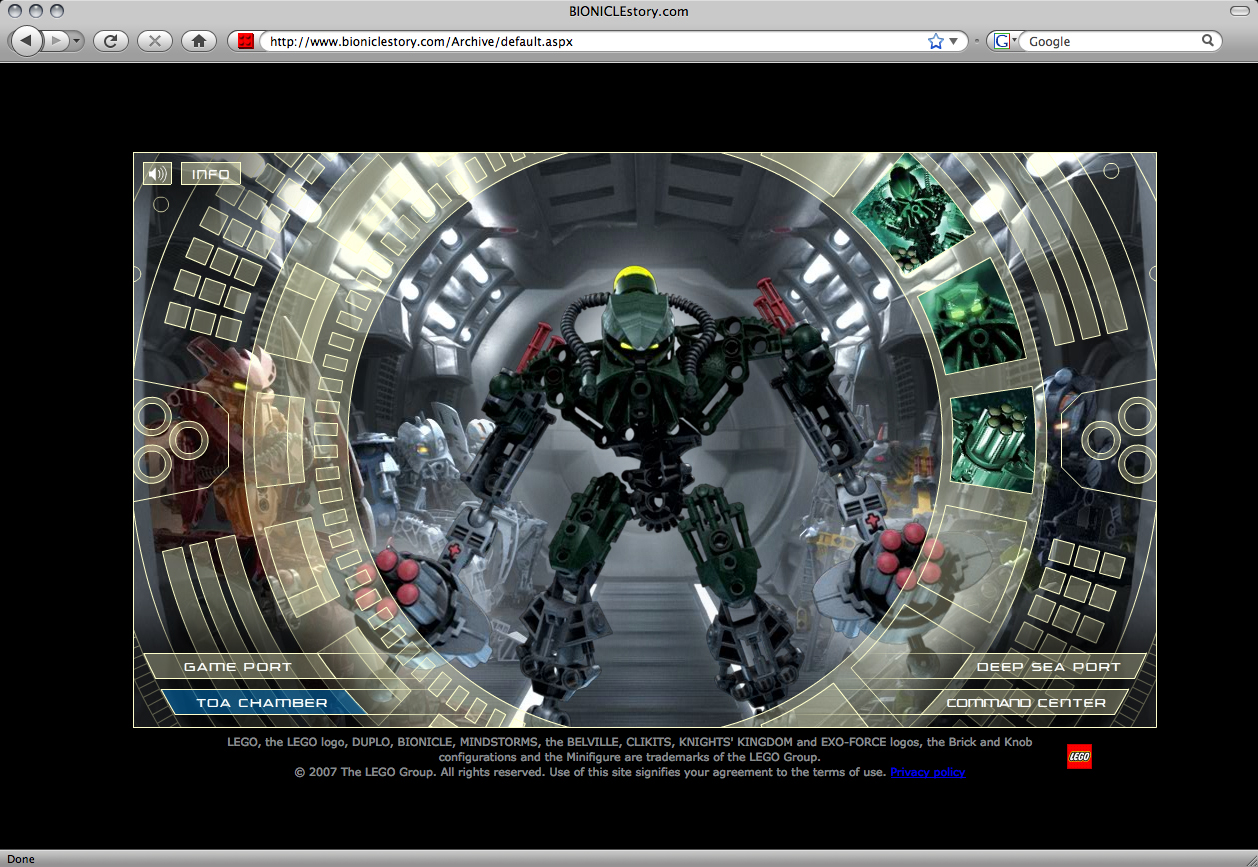The image size is (1258, 867).
Task: Click the red LEGO favicon in address bar
Action: coord(246,41)
